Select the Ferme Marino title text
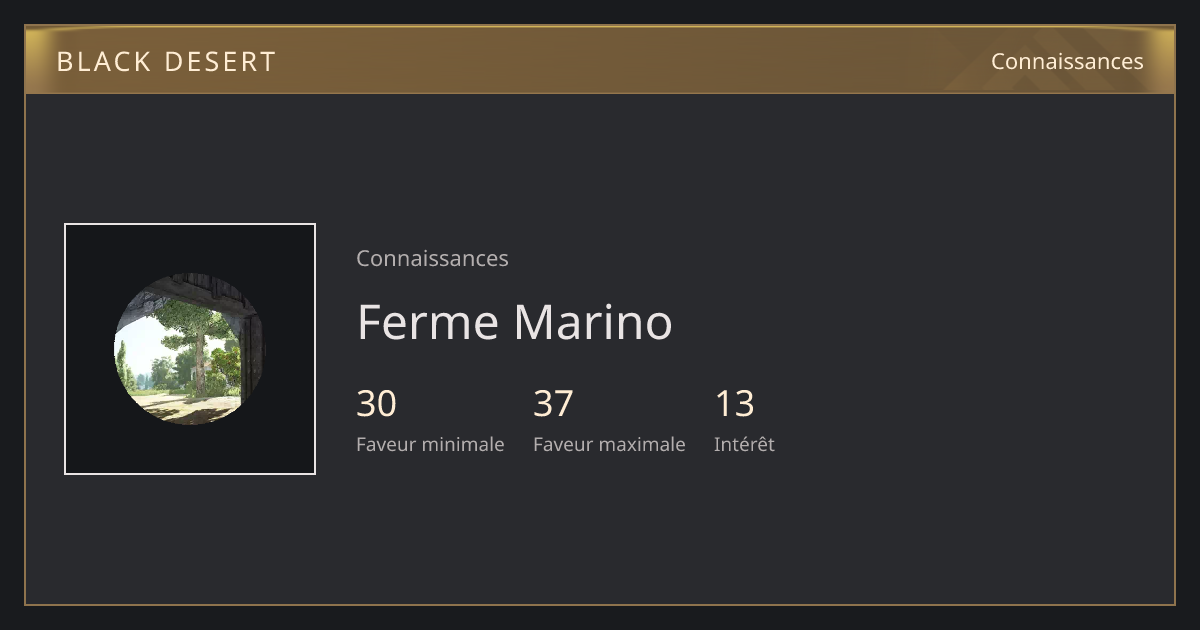 click(514, 322)
